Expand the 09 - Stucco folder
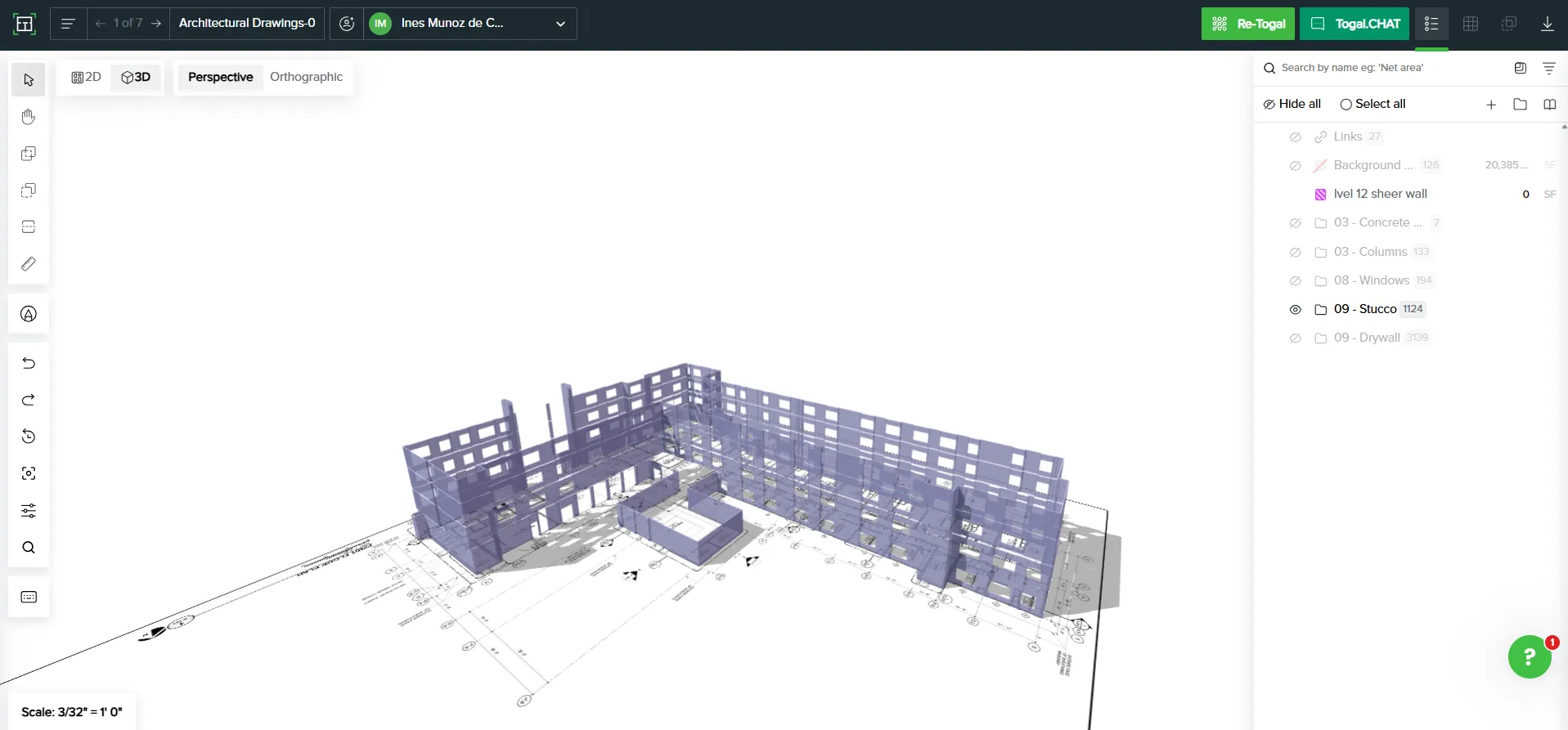The image size is (1568, 730). click(x=1320, y=310)
